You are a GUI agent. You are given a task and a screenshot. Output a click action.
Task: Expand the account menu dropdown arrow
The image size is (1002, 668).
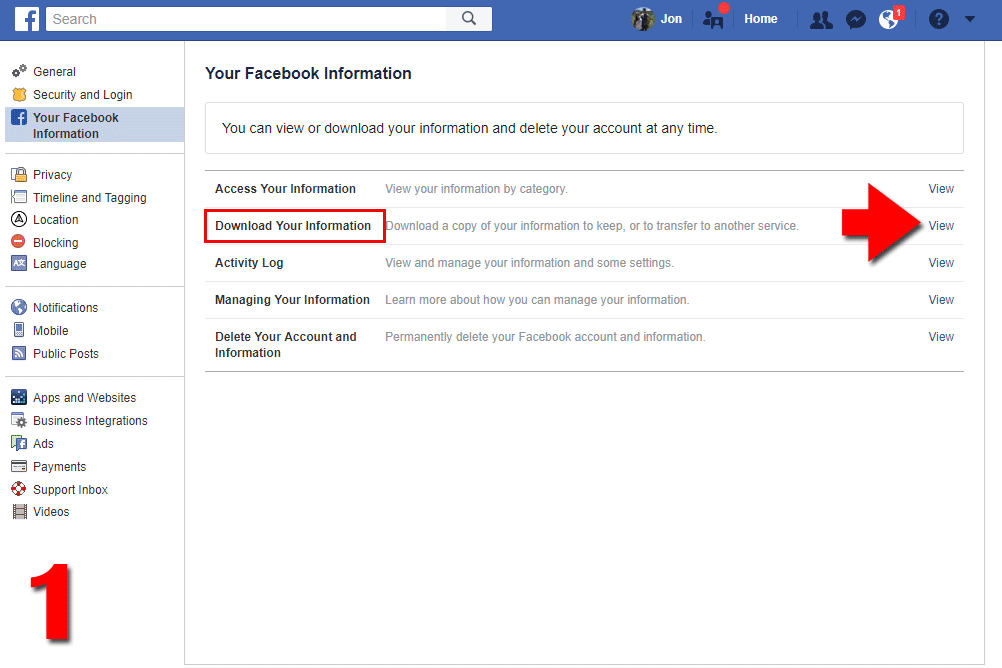[969, 19]
